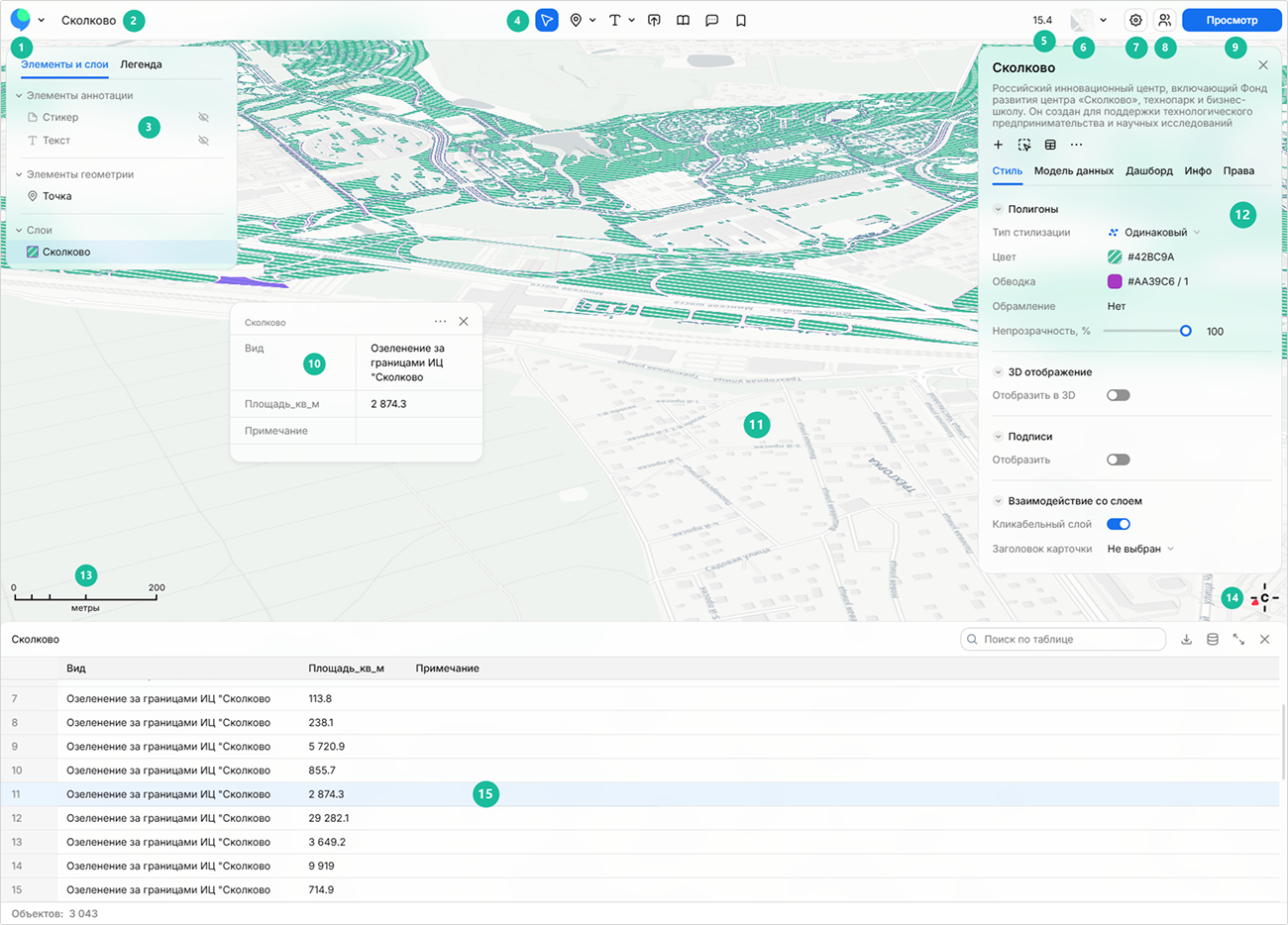This screenshot has width=1288, height=925.
Task: Select the Элементы и слои tab
Action: [x=64, y=64]
